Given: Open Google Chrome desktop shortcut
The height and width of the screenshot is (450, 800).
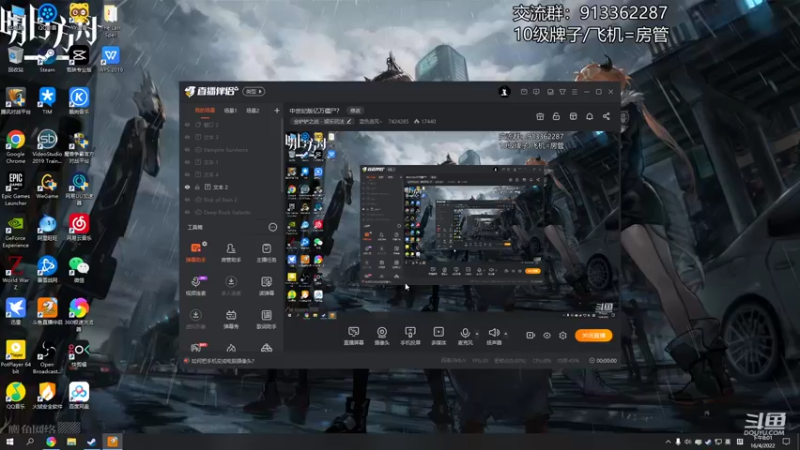Looking at the screenshot, I should (x=15, y=146).
